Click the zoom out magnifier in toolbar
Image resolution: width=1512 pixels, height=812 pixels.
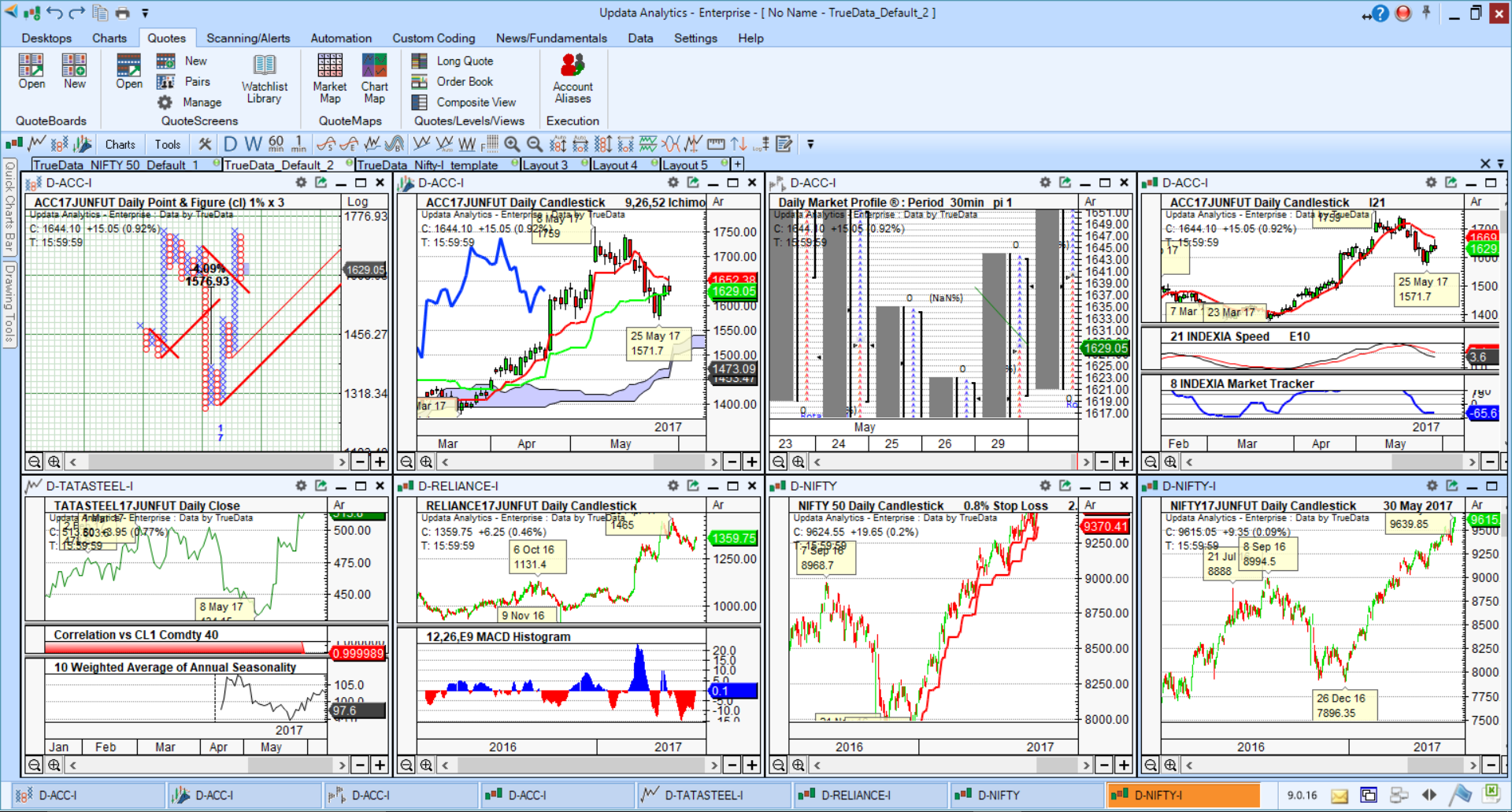click(x=535, y=144)
